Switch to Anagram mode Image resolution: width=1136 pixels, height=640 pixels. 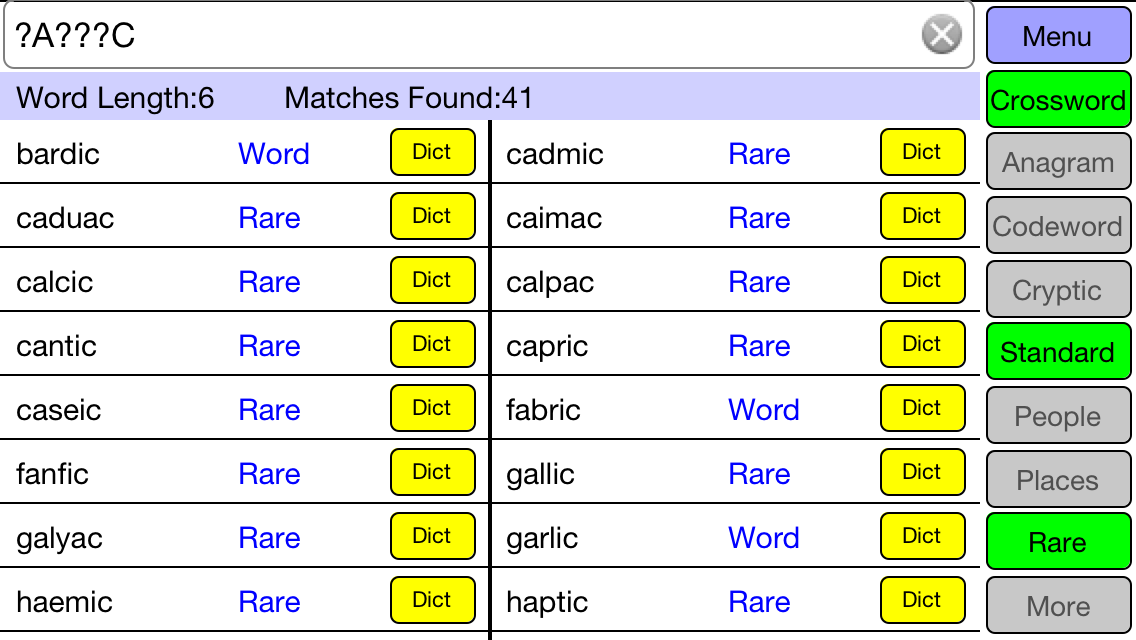(1058, 162)
